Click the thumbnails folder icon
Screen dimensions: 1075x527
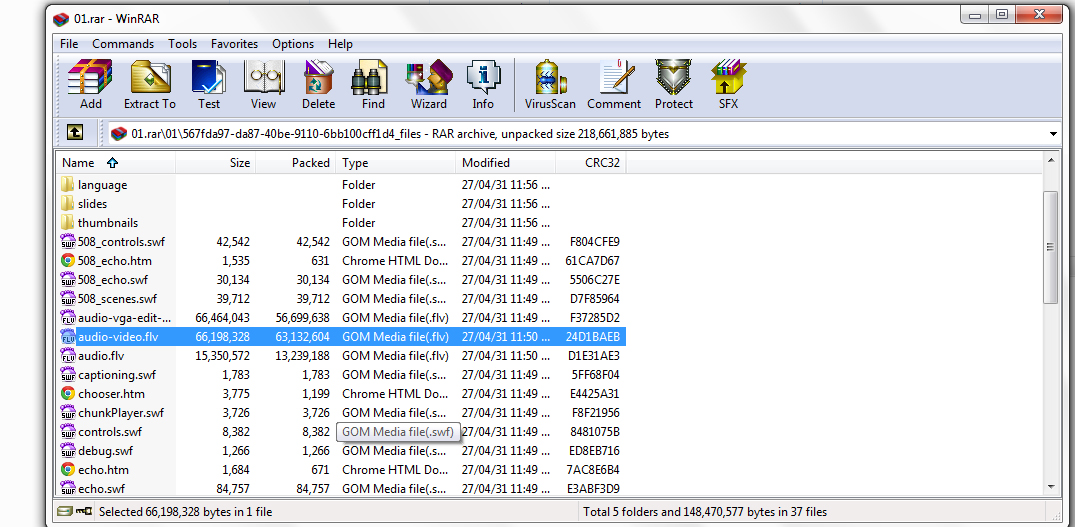tap(67, 223)
